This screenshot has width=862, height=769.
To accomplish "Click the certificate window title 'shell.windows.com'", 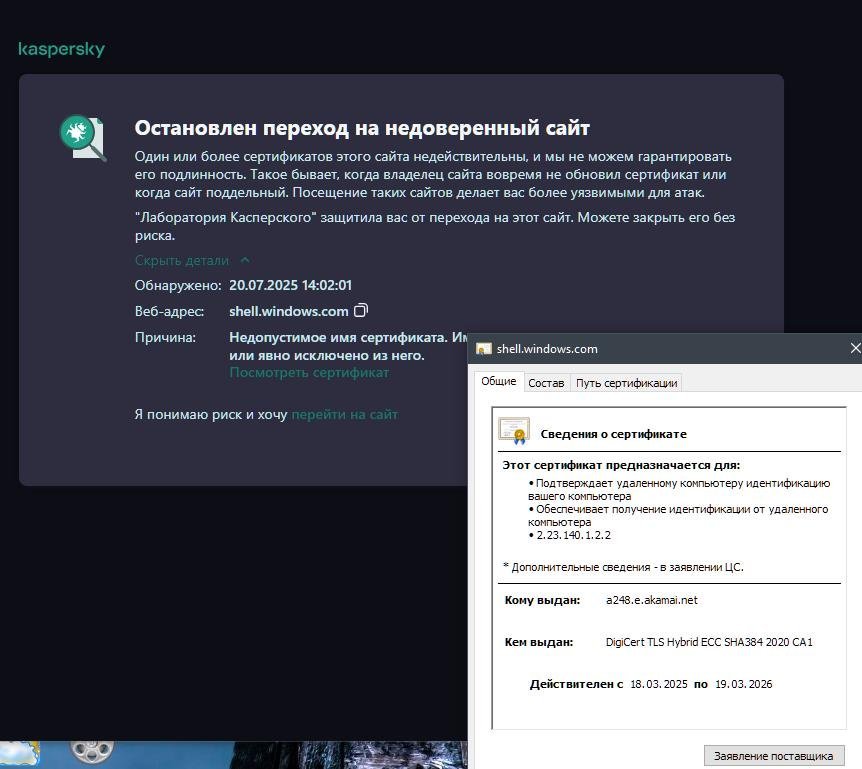I will pos(547,349).
